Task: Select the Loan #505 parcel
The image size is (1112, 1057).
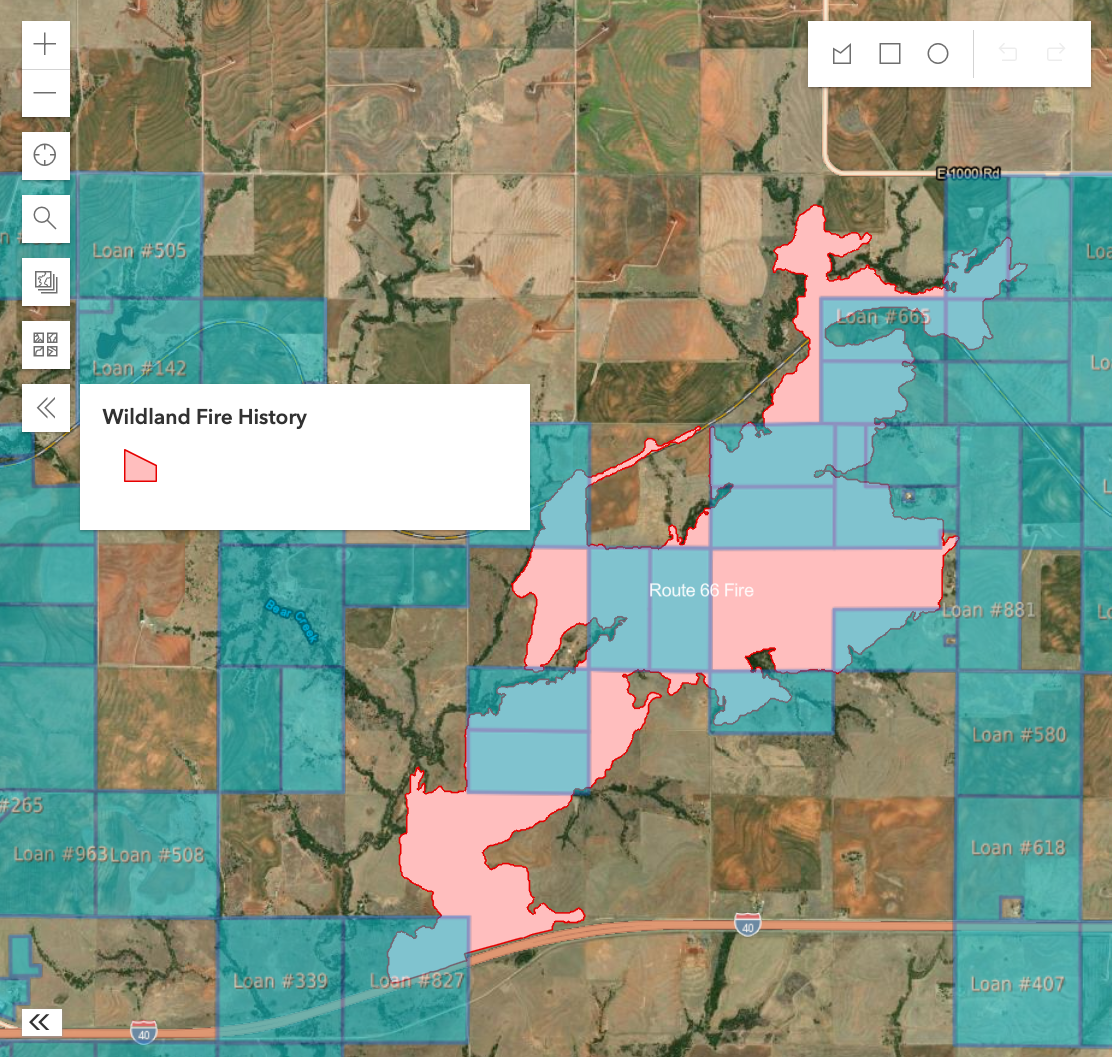Action: (x=139, y=250)
